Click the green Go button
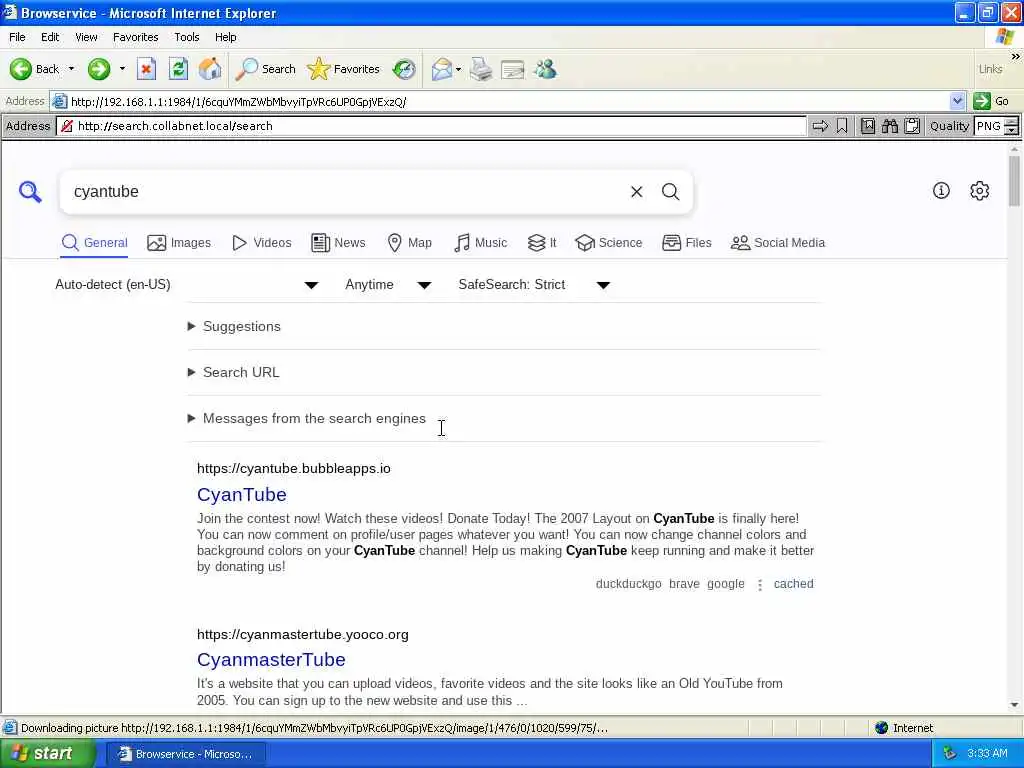 tap(991, 101)
